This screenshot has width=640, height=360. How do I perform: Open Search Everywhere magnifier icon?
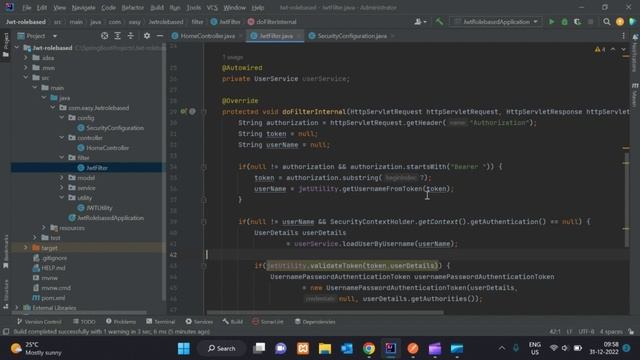pos(607,22)
